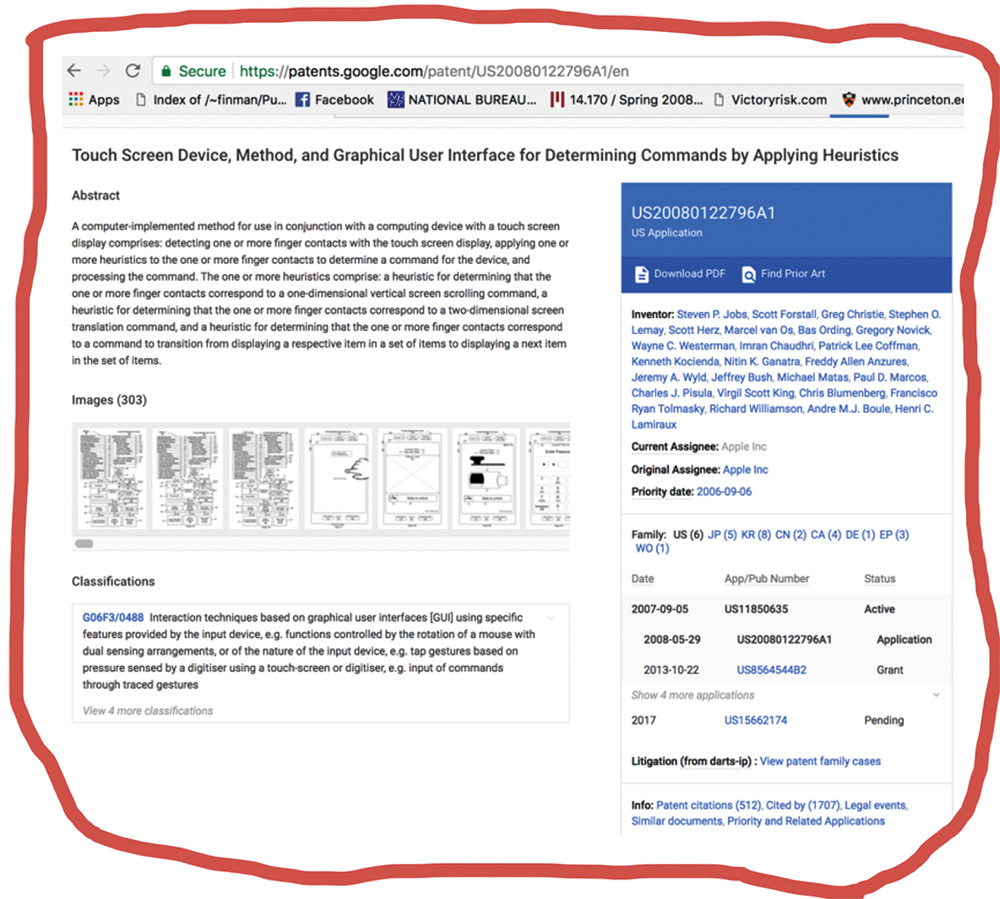Image resolution: width=1000 pixels, height=899 pixels.
Task: Open inventor Greg Christie link
Action: (852, 314)
